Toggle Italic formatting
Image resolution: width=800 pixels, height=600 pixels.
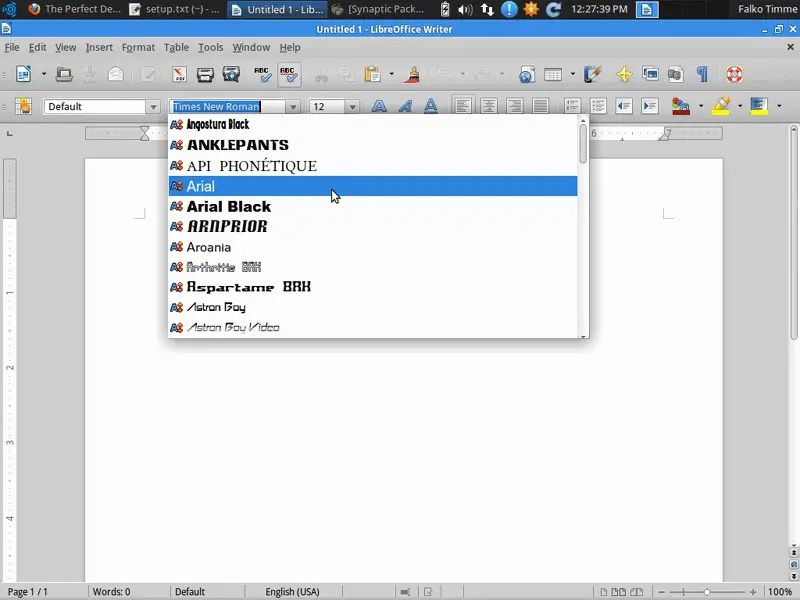(x=405, y=106)
